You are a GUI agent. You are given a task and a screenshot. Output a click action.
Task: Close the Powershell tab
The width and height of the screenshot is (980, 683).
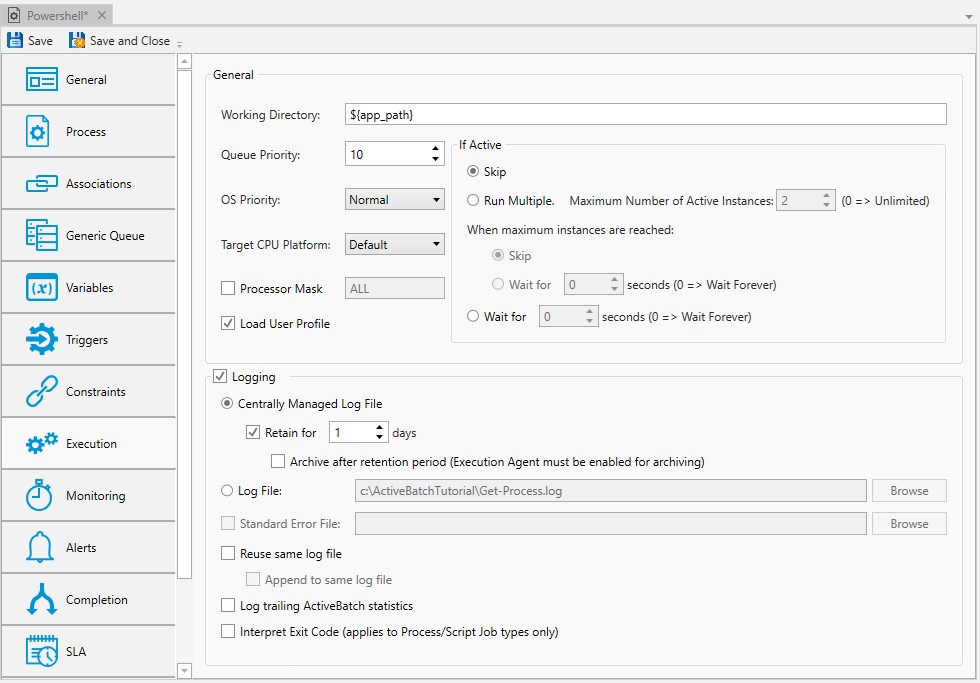click(x=102, y=15)
